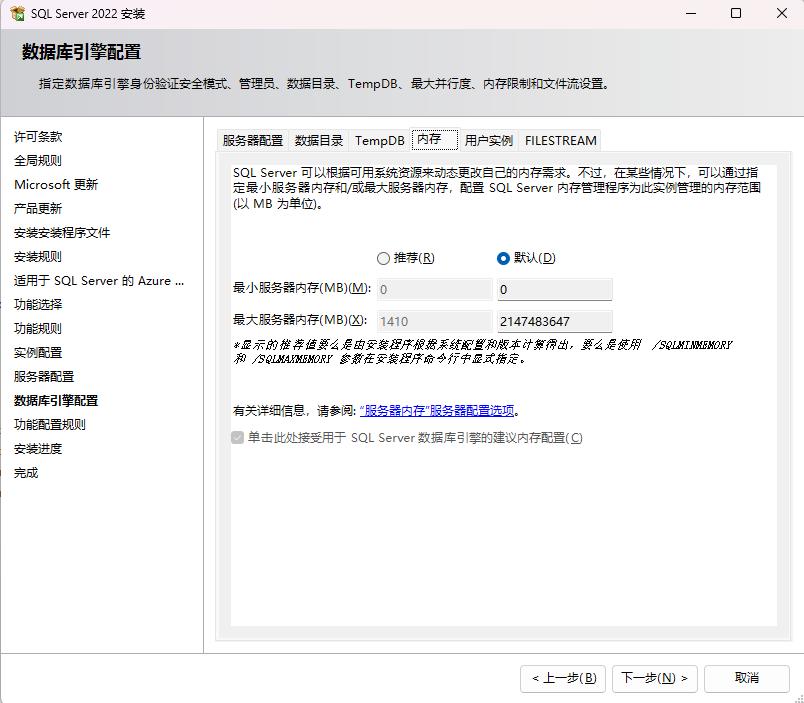Image resolution: width=804 pixels, height=703 pixels.
Task: Cancel the installation with 取消
Action: point(746,678)
